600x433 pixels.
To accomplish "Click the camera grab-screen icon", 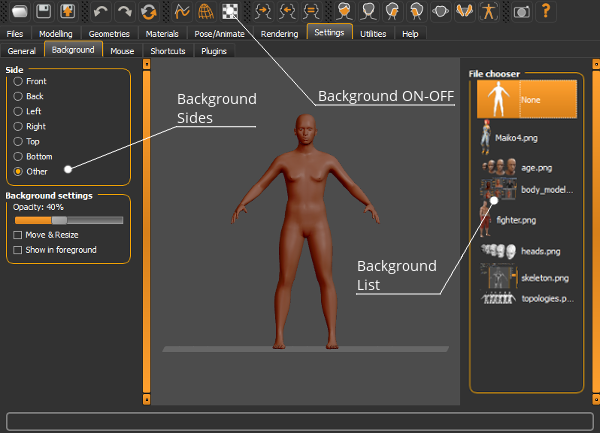I will (522, 11).
